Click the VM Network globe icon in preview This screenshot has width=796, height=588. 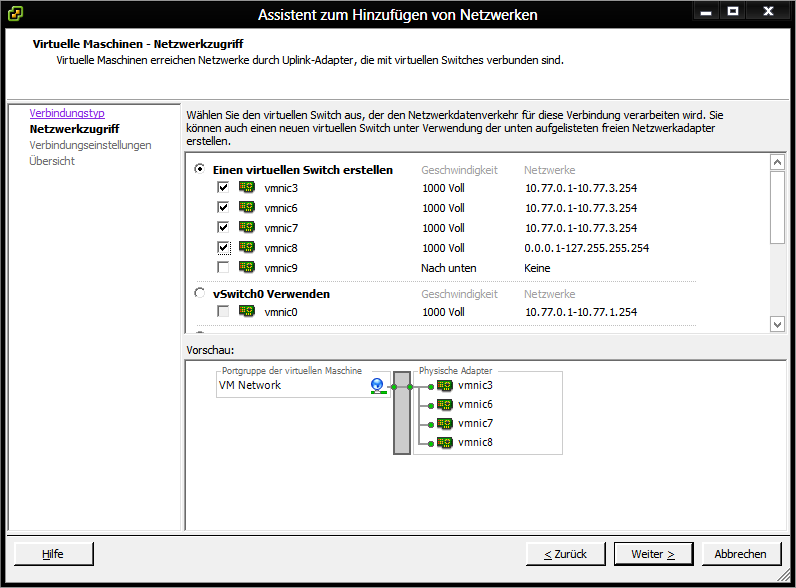tap(378, 385)
